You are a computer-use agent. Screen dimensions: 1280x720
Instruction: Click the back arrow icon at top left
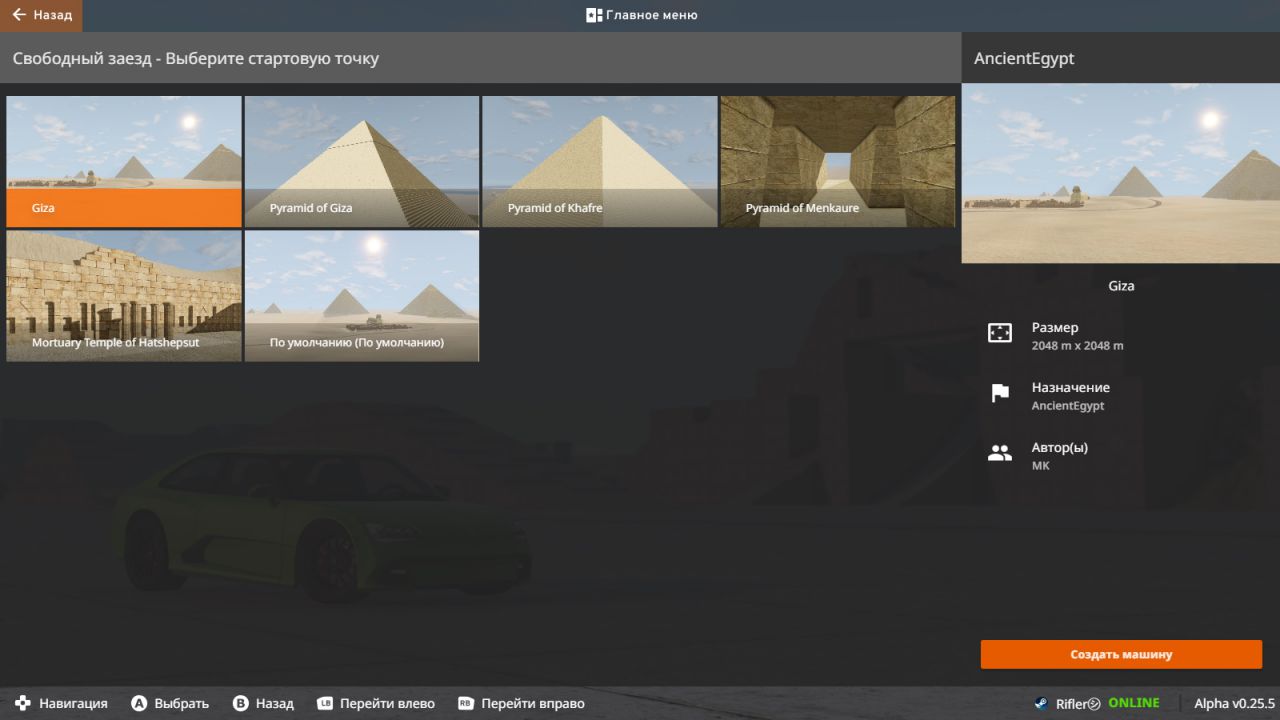19,15
